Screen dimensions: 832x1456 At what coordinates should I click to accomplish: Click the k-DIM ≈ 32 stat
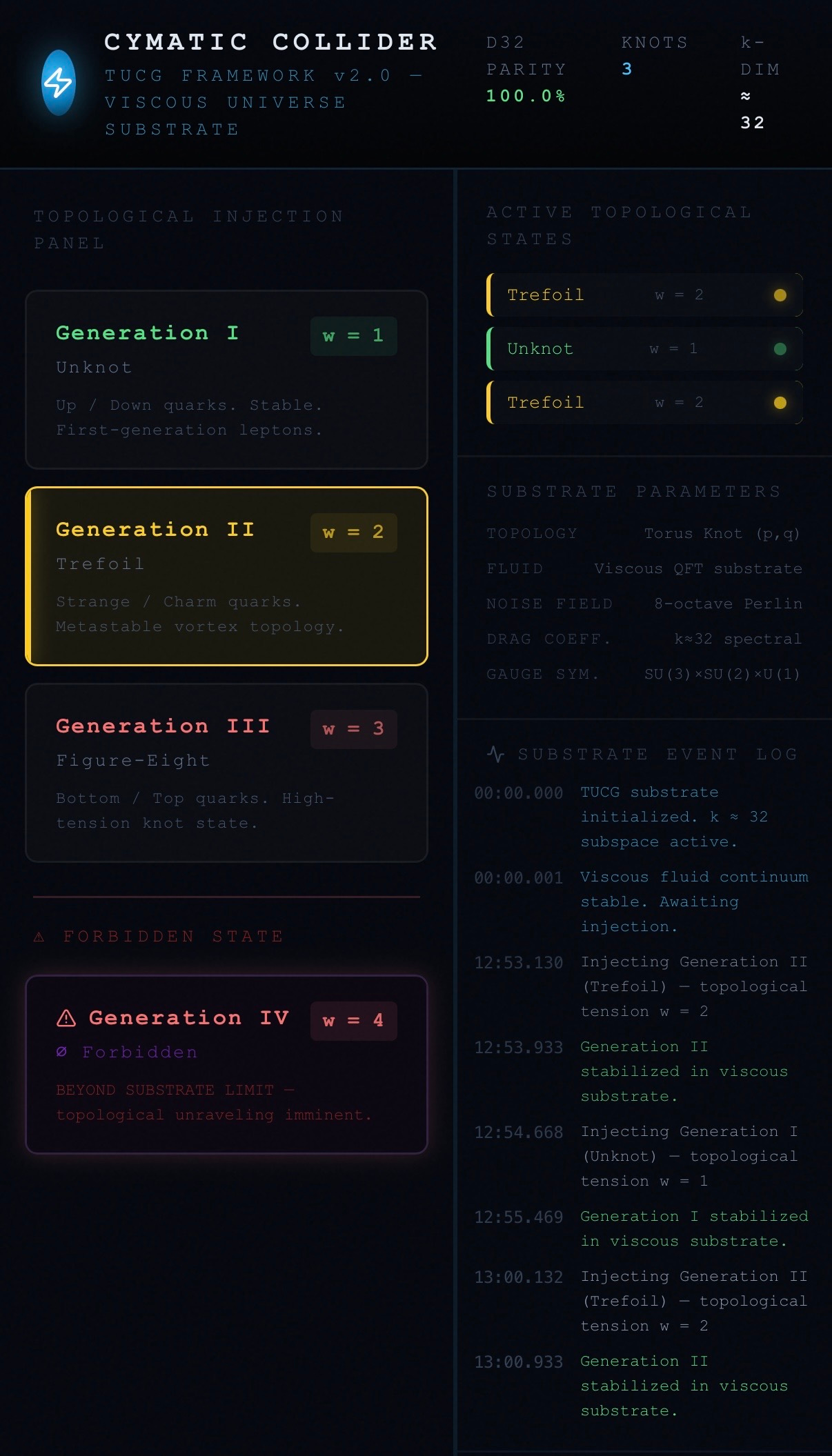[x=760, y=83]
